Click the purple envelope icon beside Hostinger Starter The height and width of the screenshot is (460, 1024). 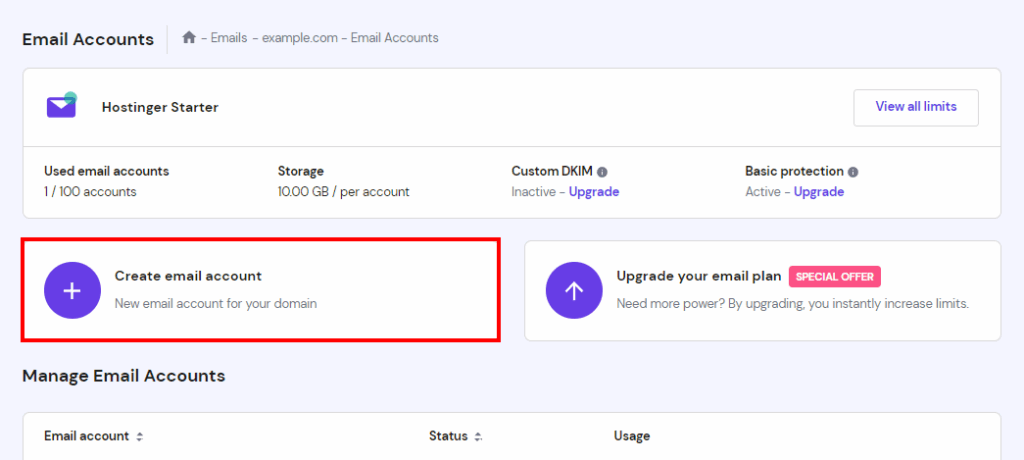pos(61,106)
